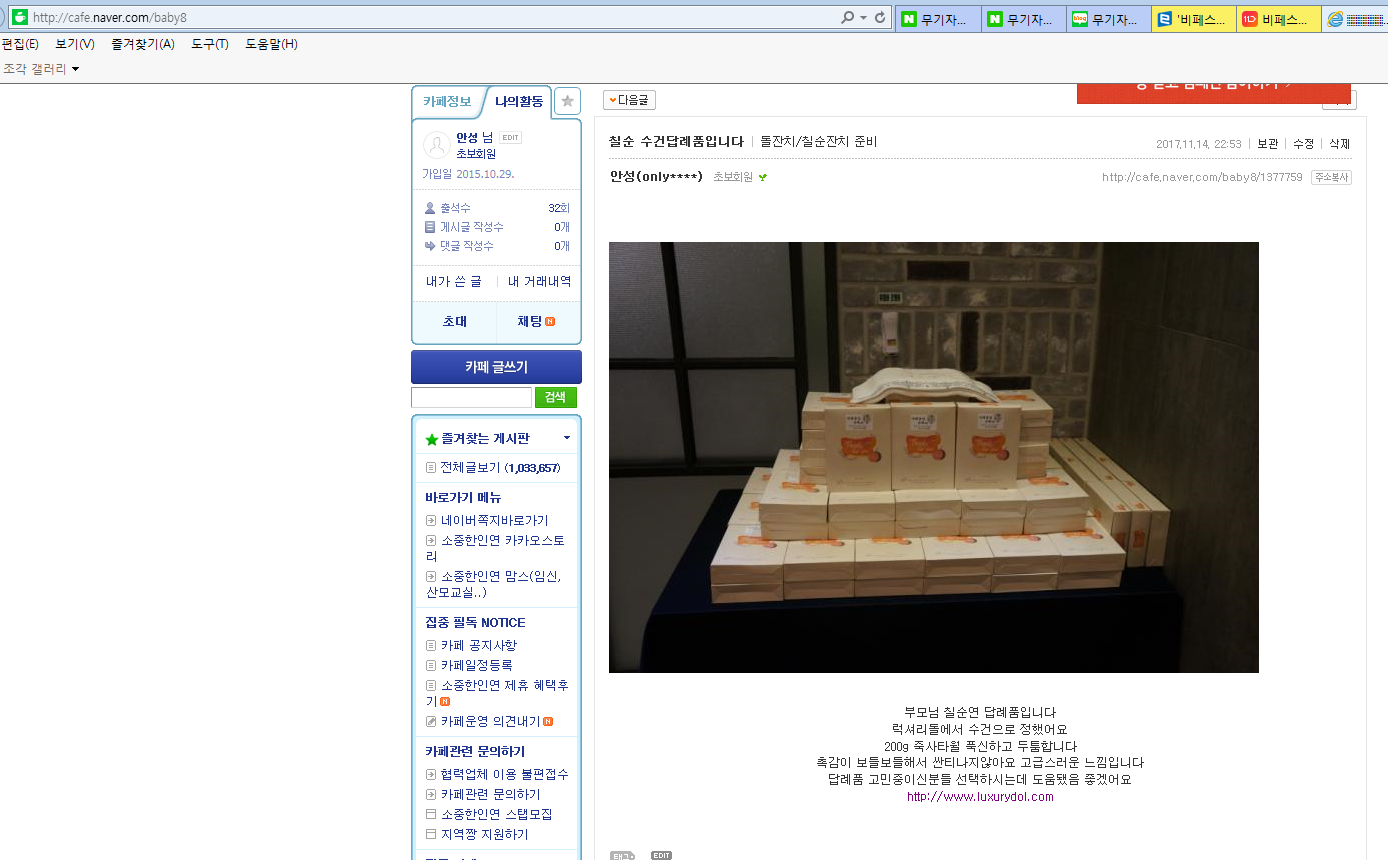
Task: Switch to the 비페스 red-icon tab
Action: pyautogui.click(x=1279, y=19)
